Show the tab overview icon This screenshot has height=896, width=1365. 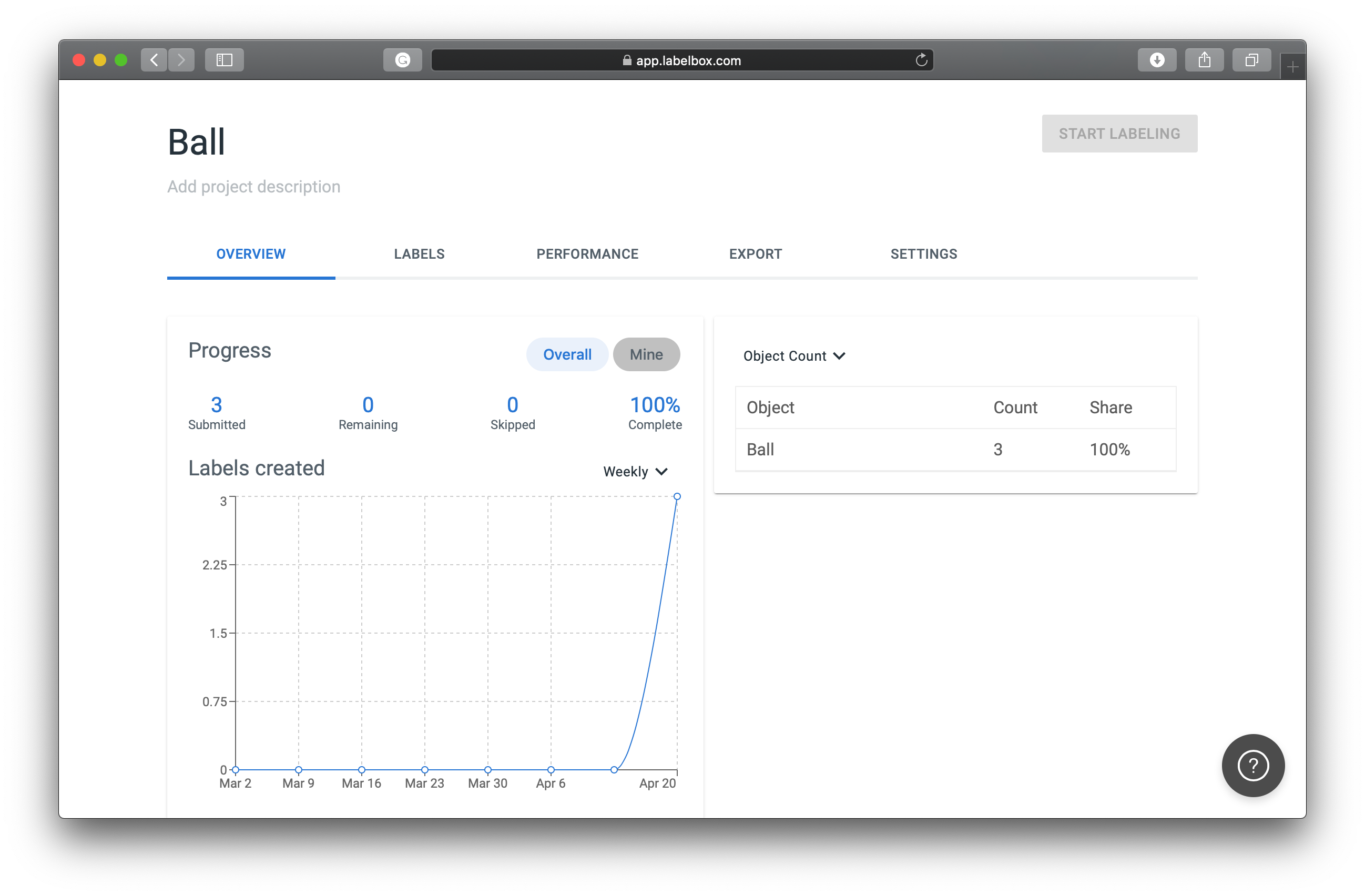(x=1251, y=59)
